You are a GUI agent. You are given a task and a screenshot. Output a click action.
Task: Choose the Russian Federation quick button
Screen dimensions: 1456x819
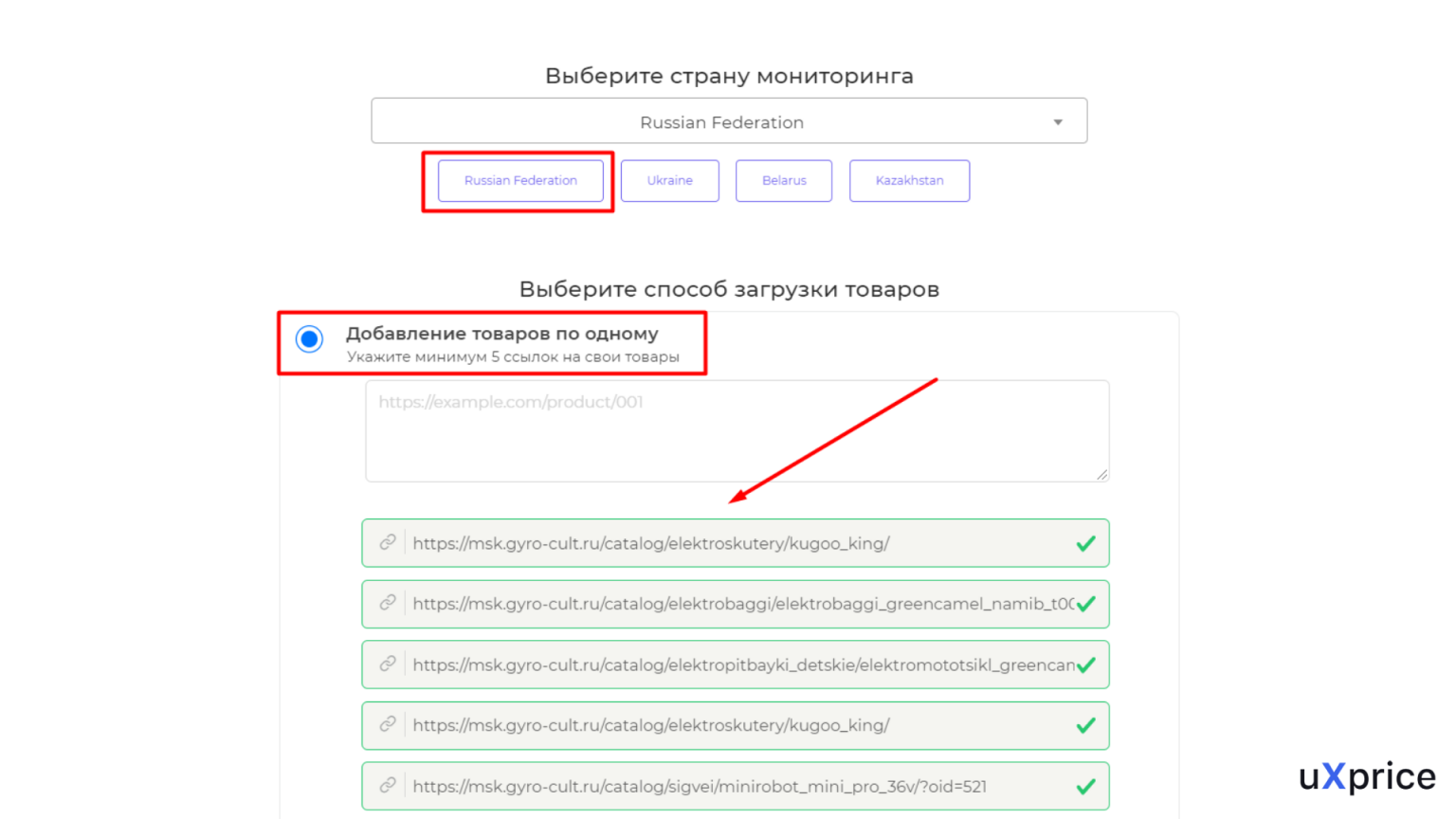tap(520, 181)
